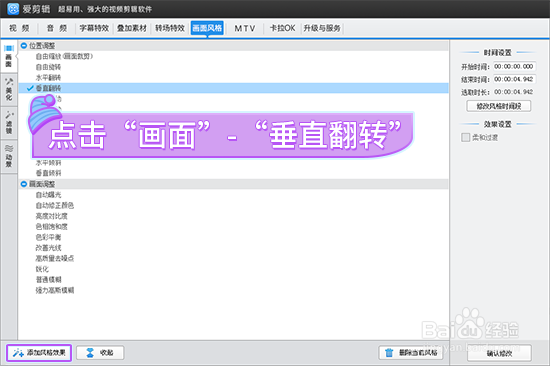Select the 水平倾斜 effect
This screenshot has width=550, height=366.
coord(48,162)
